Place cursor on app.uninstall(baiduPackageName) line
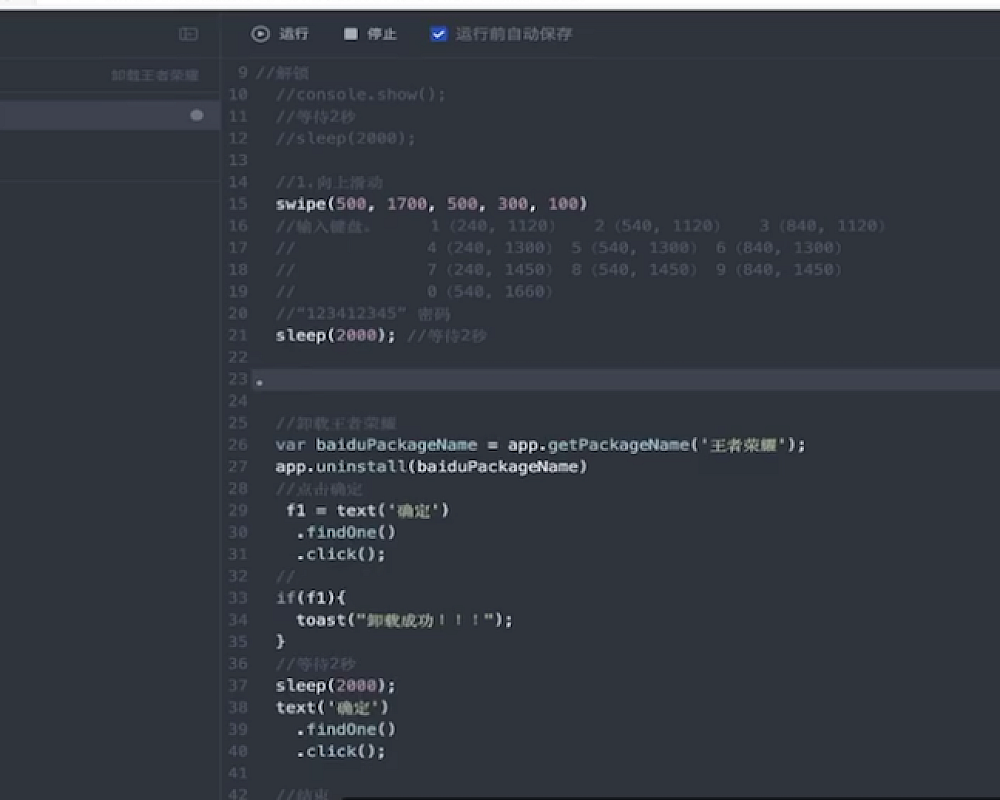 click(432, 467)
